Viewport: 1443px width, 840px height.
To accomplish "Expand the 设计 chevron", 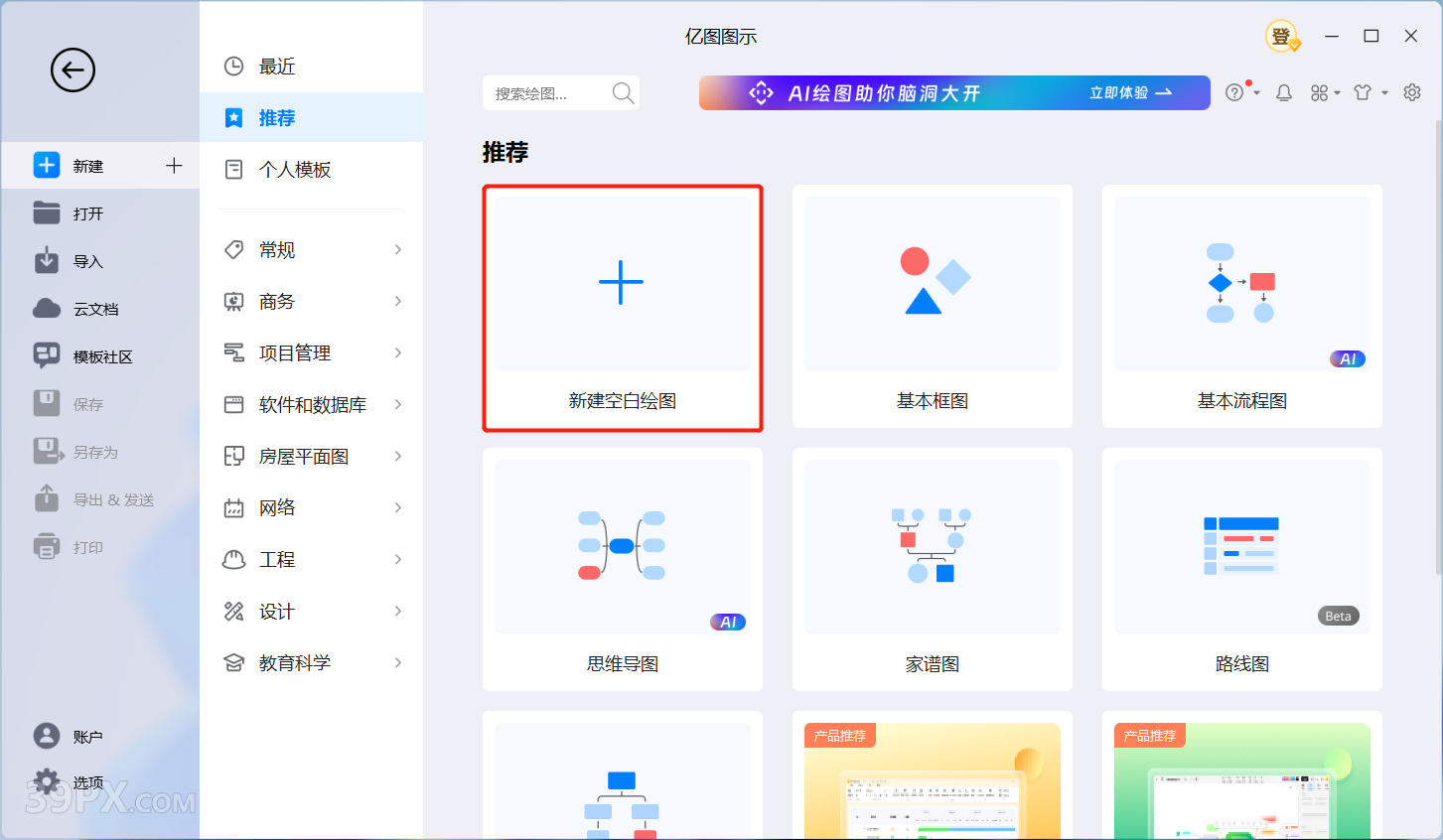I will coord(398,611).
